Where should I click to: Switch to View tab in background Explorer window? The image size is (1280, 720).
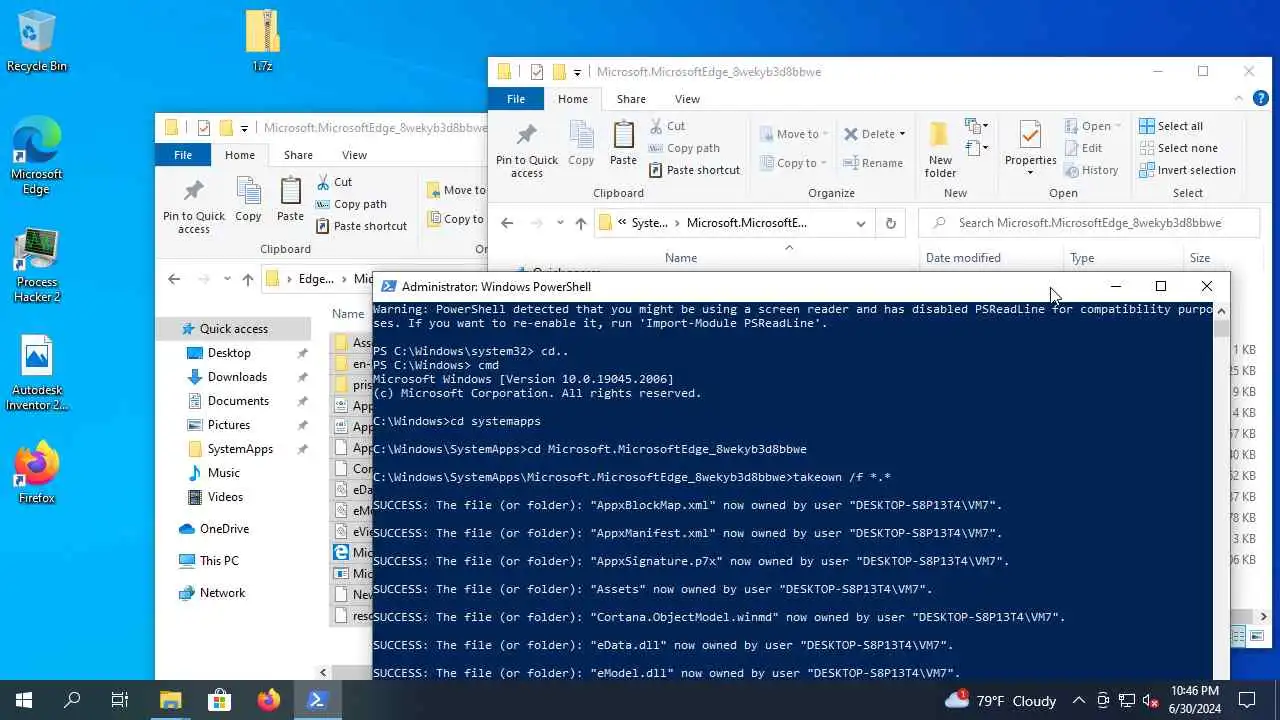click(354, 155)
